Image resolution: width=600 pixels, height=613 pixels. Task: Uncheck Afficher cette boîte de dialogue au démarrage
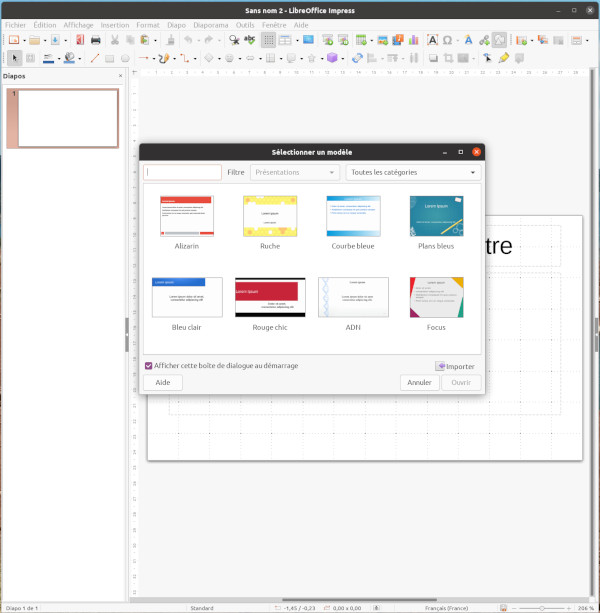pyautogui.click(x=149, y=366)
